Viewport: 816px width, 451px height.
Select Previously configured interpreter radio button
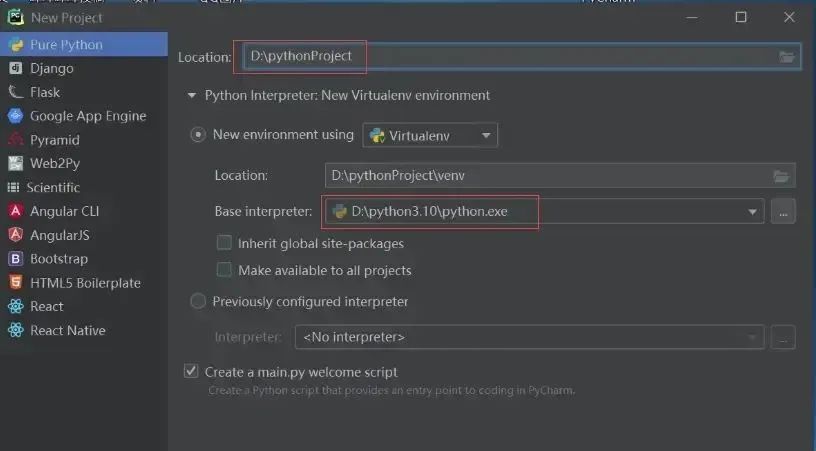198,301
